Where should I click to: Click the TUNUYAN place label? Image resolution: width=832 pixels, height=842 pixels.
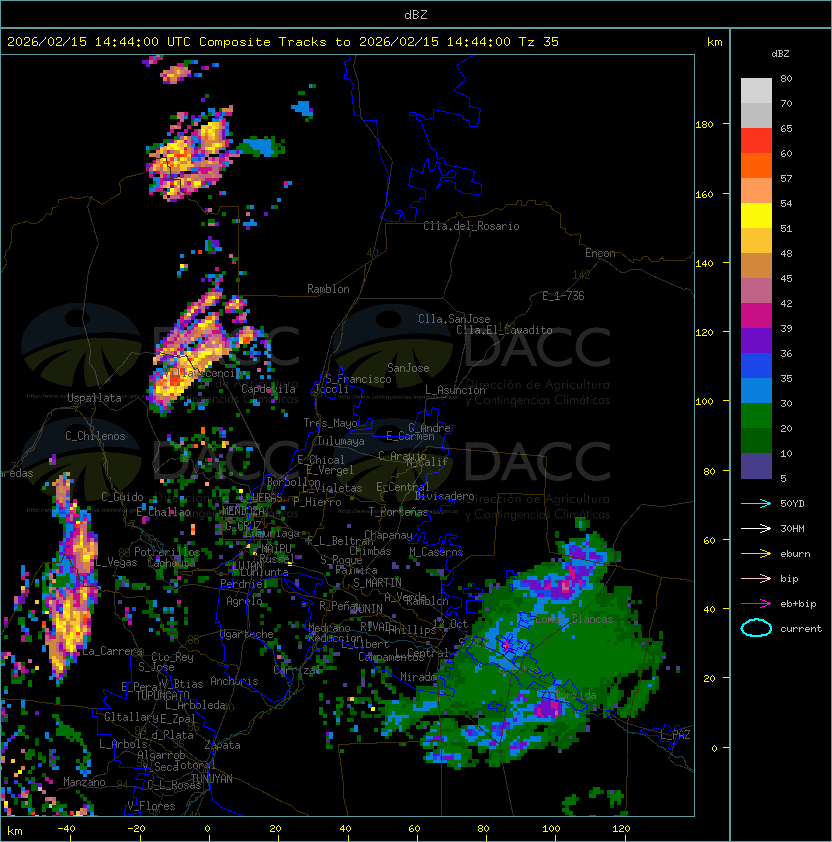212,779
